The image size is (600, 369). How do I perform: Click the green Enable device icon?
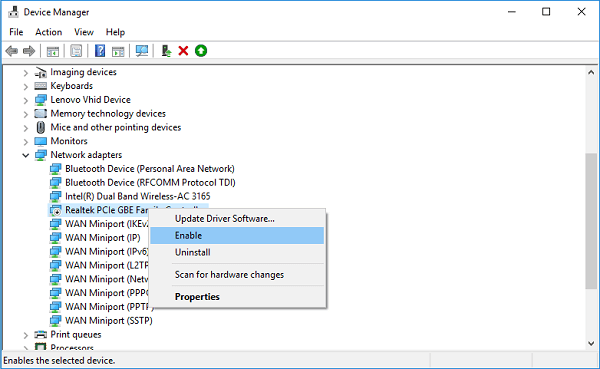click(x=201, y=51)
